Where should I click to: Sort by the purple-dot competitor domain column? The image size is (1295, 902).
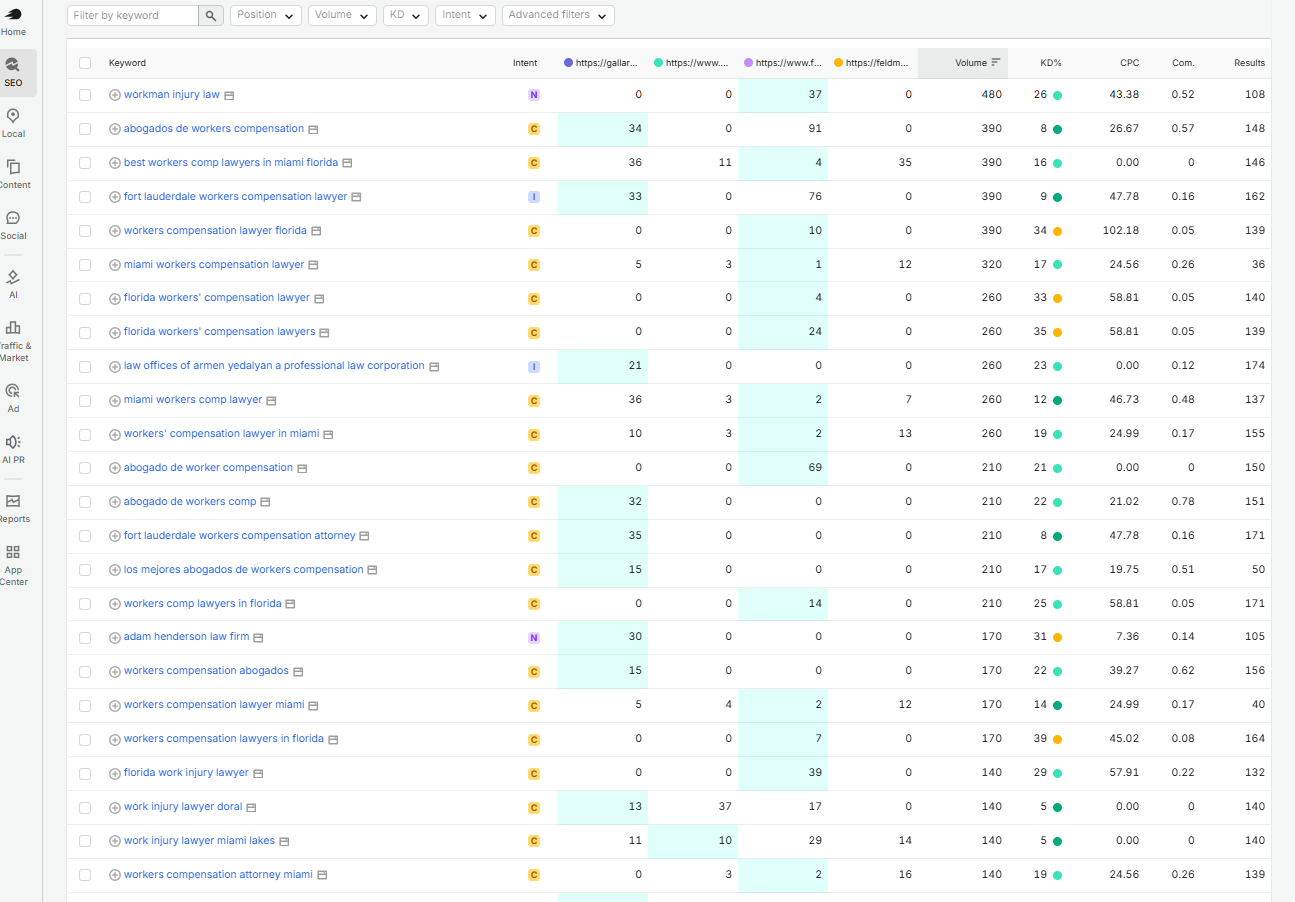pos(783,63)
